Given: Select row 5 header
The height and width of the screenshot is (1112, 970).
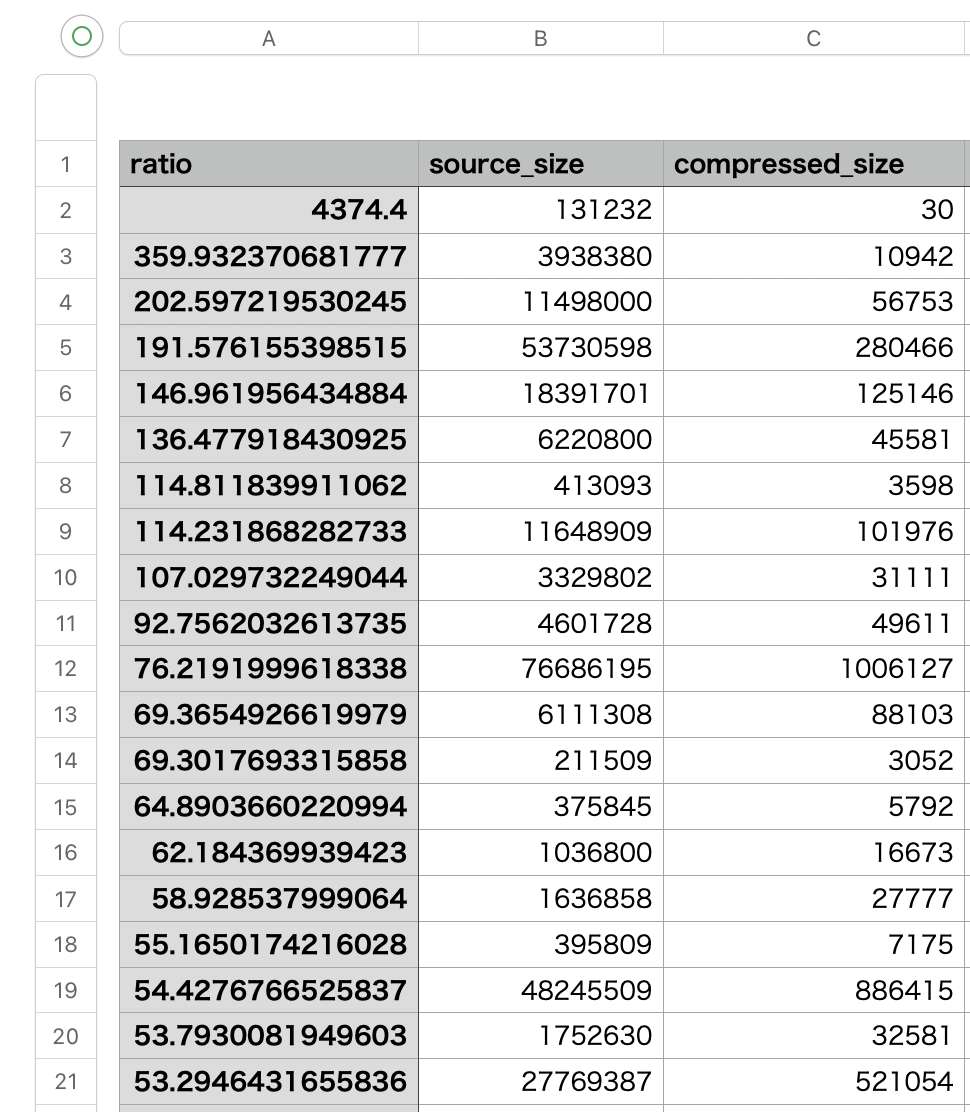Looking at the screenshot, I should point(66,348).
